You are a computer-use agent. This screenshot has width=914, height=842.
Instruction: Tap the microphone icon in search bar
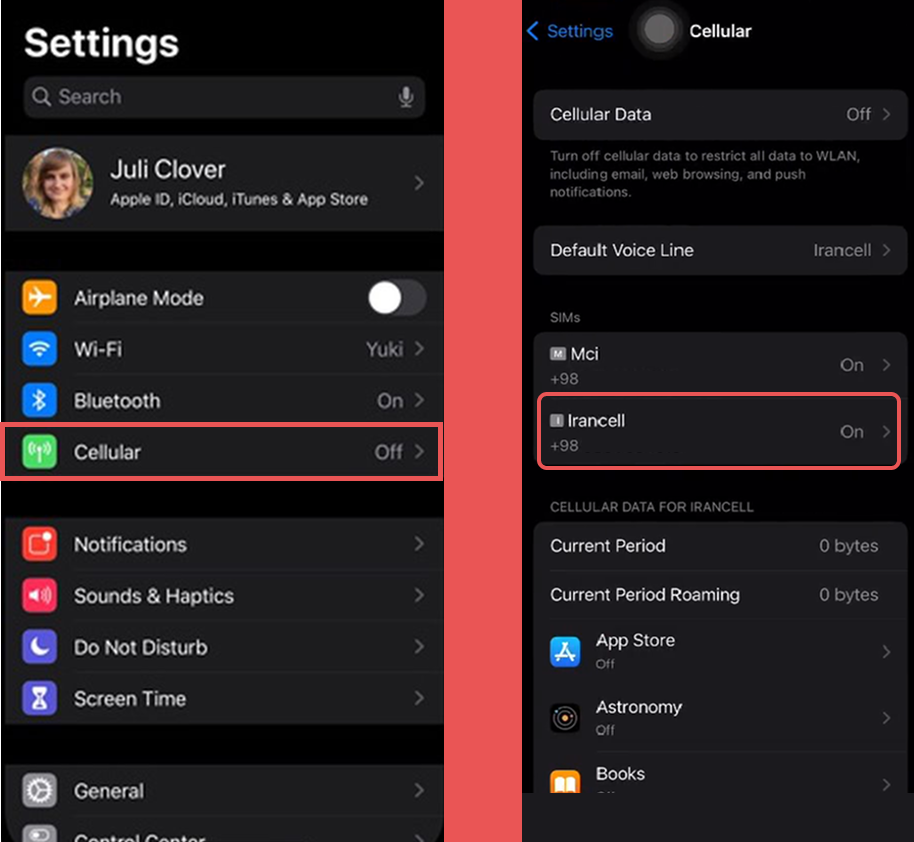click(406, 97)
